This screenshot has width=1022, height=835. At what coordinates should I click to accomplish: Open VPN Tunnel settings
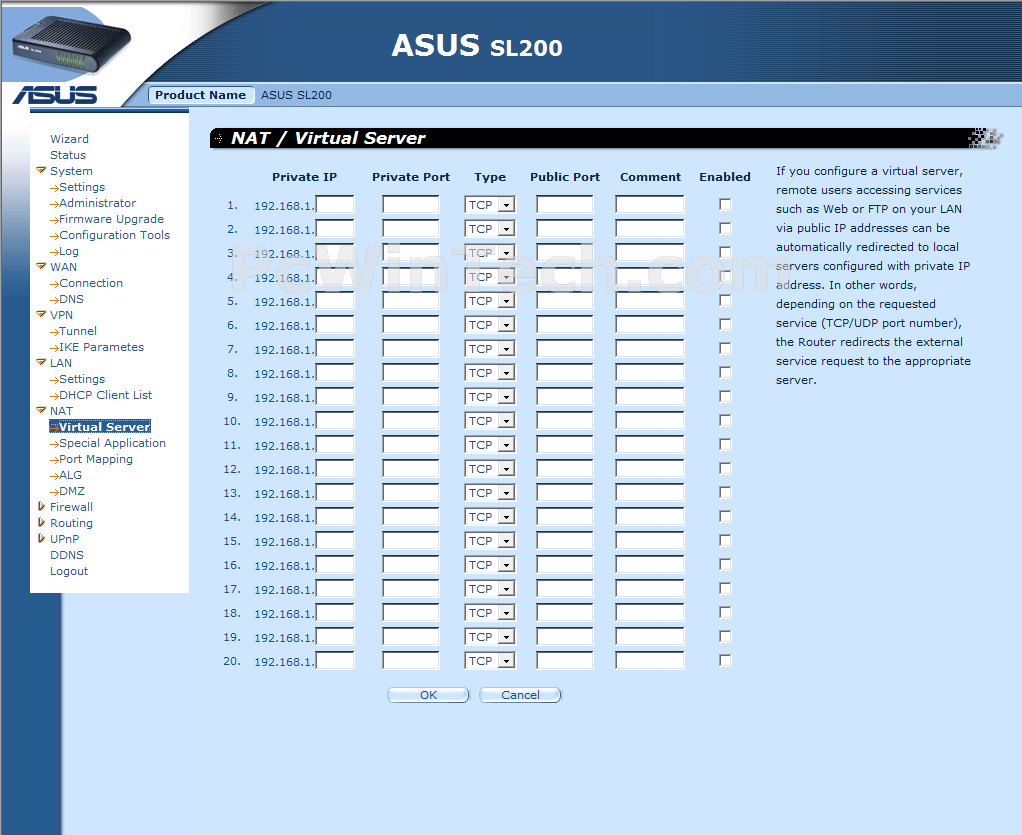pyautogui.click(x=78, y=331)
